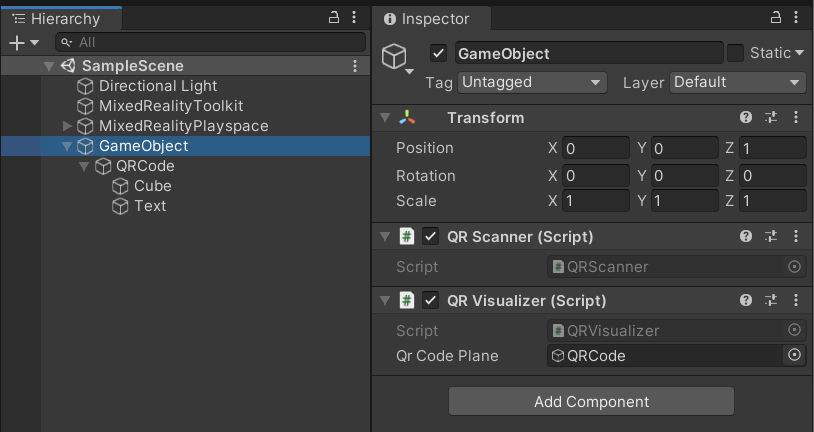The image size is (814, 432).
Task: Collapse the SampleScene foldout arrow
Action: click(49, 66)
